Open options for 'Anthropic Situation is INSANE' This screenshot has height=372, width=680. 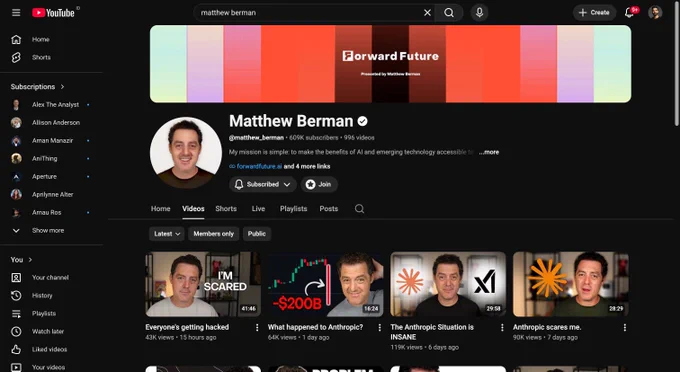pos(502,327)
